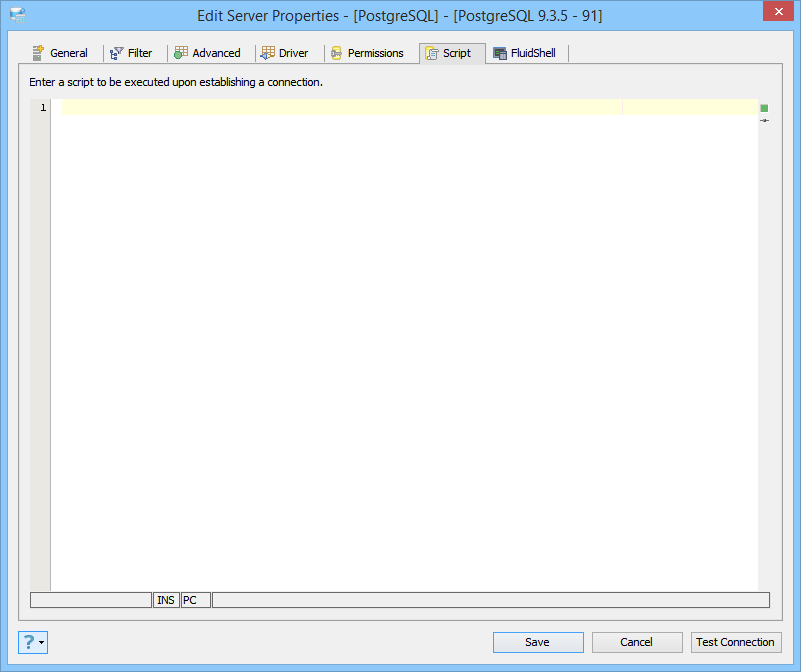Select the Driver tab

(x=285, y=53)
